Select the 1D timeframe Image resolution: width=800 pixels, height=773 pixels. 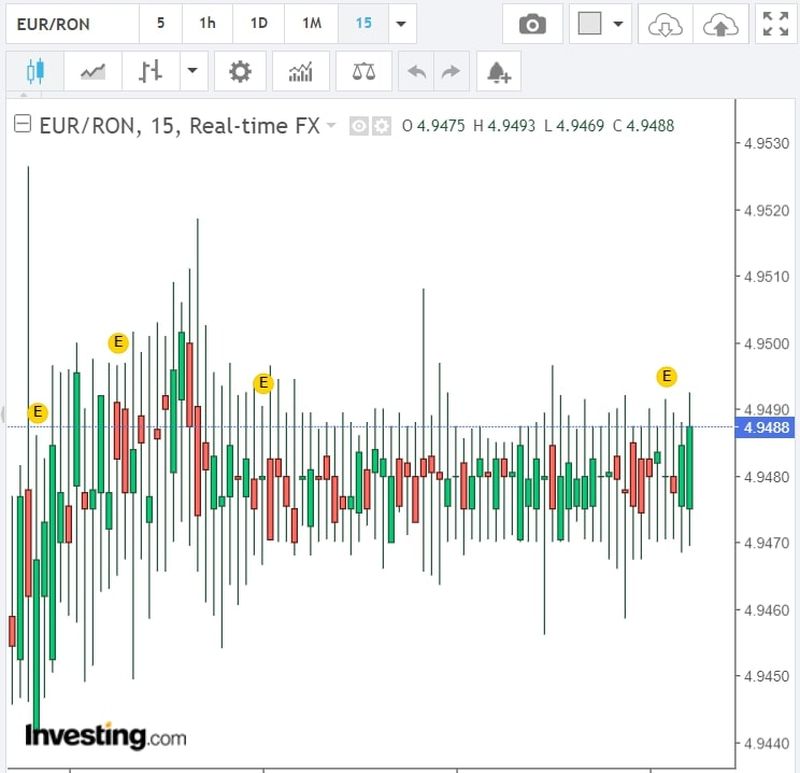tap(258, 24)
